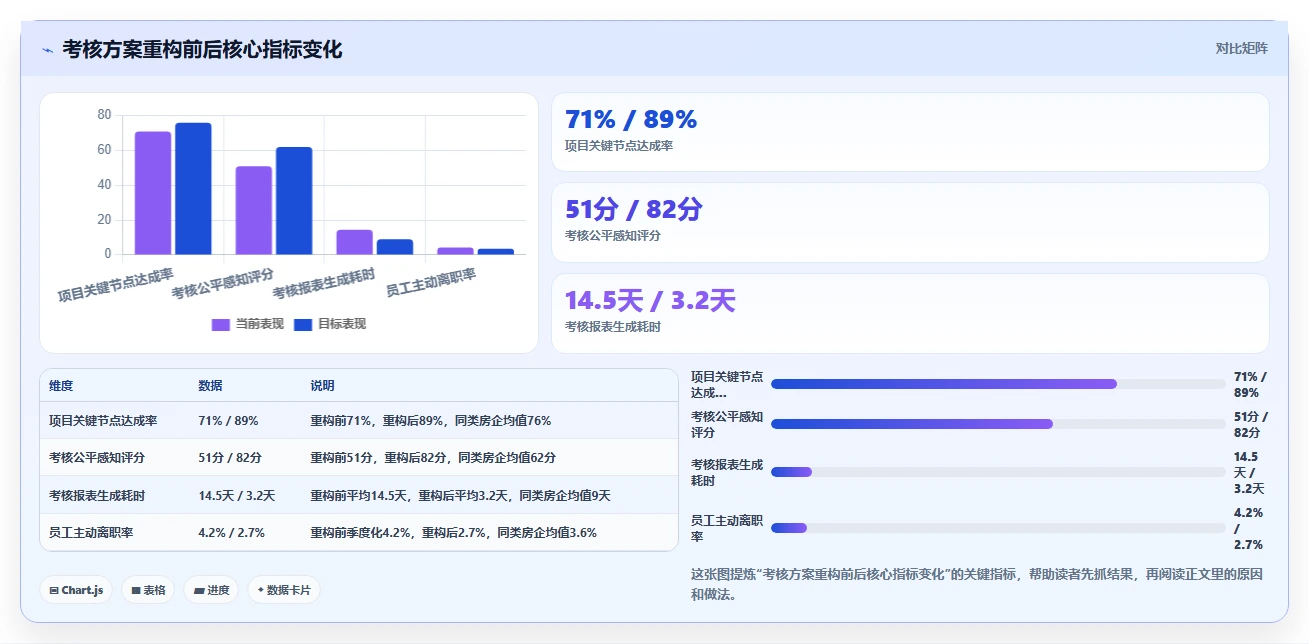The image size is (1309, 644).
Task: Click the 数据卡片 tag chip
Action: tap(284, 590)
